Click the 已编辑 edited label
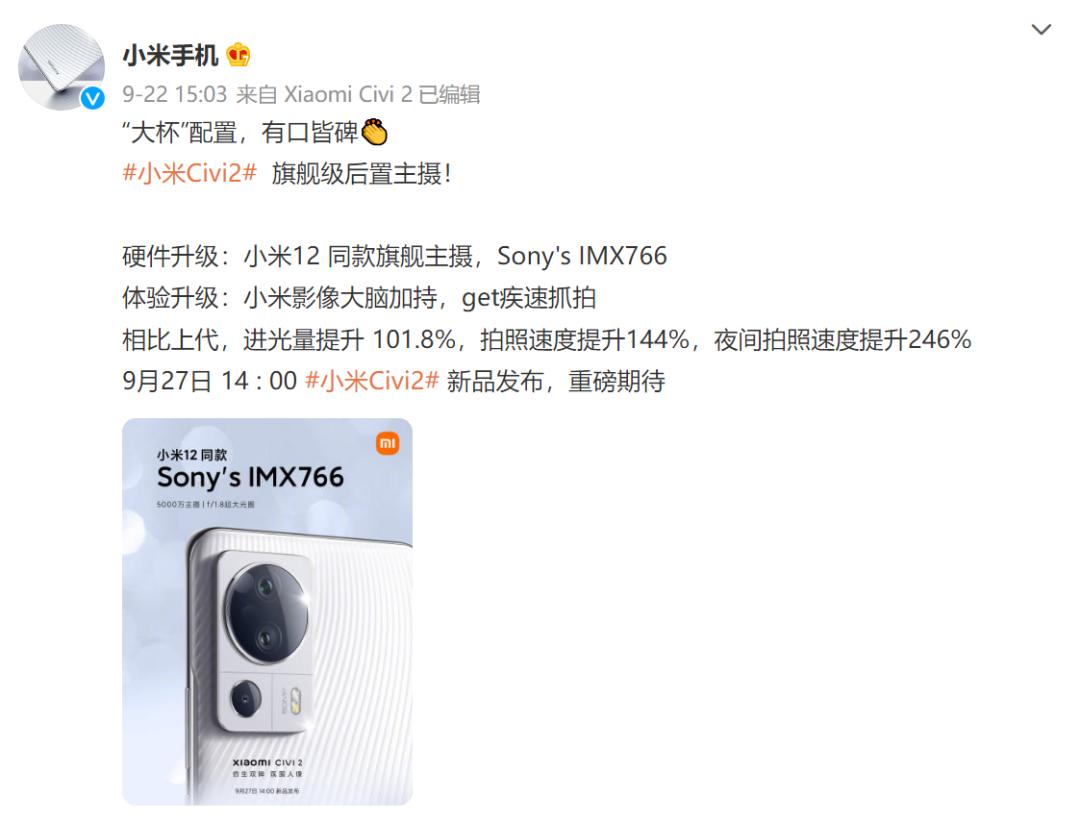The width and height of the screenshot is (1080, 821). pos(449,94)
